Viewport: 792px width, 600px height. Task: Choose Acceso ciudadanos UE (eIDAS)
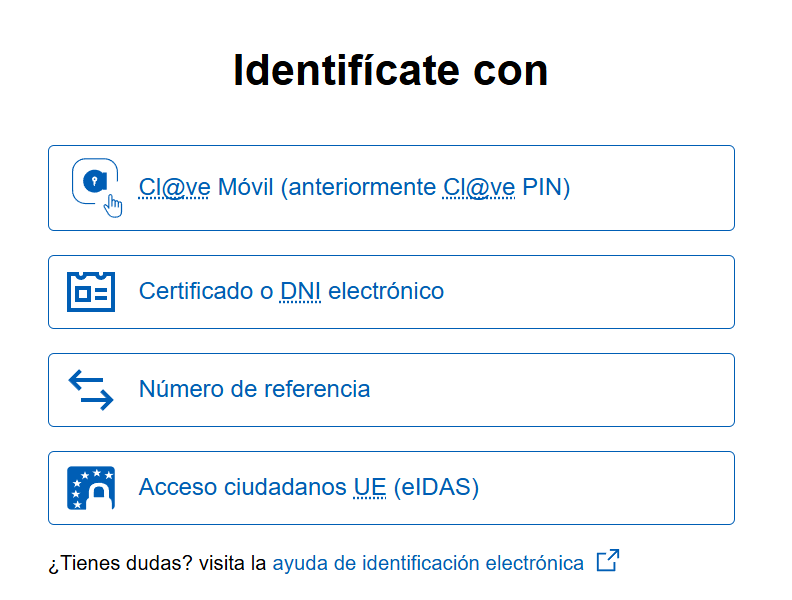391,488
